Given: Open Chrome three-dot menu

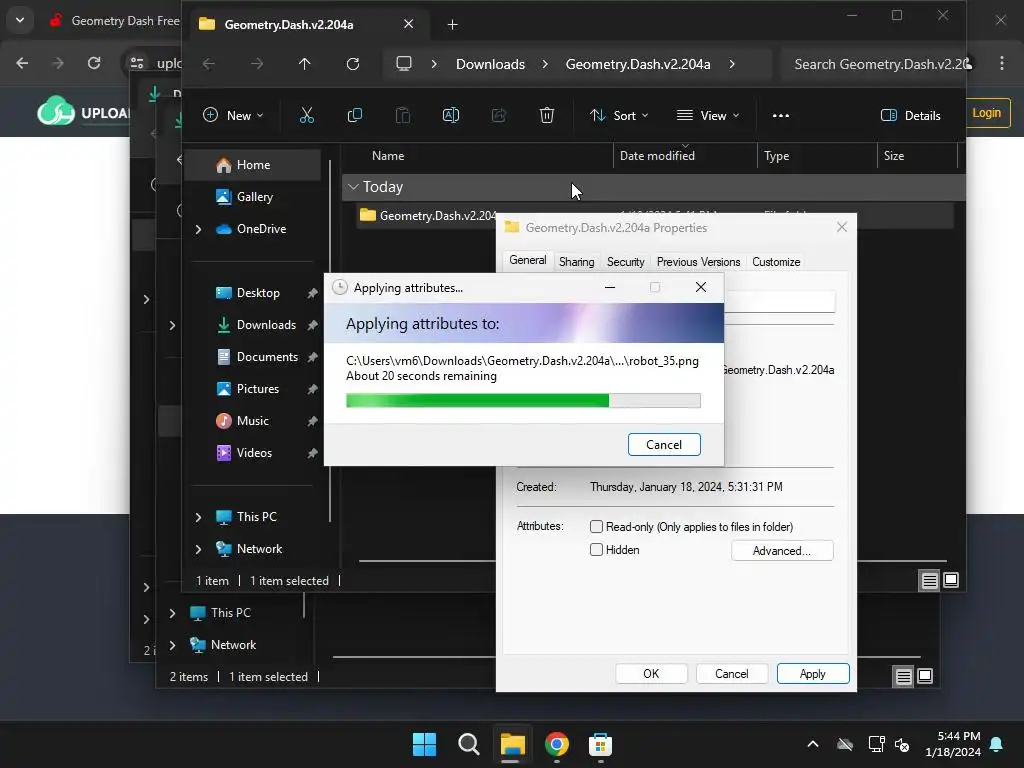Looking at the screenshot, I should coord(1001,63).
